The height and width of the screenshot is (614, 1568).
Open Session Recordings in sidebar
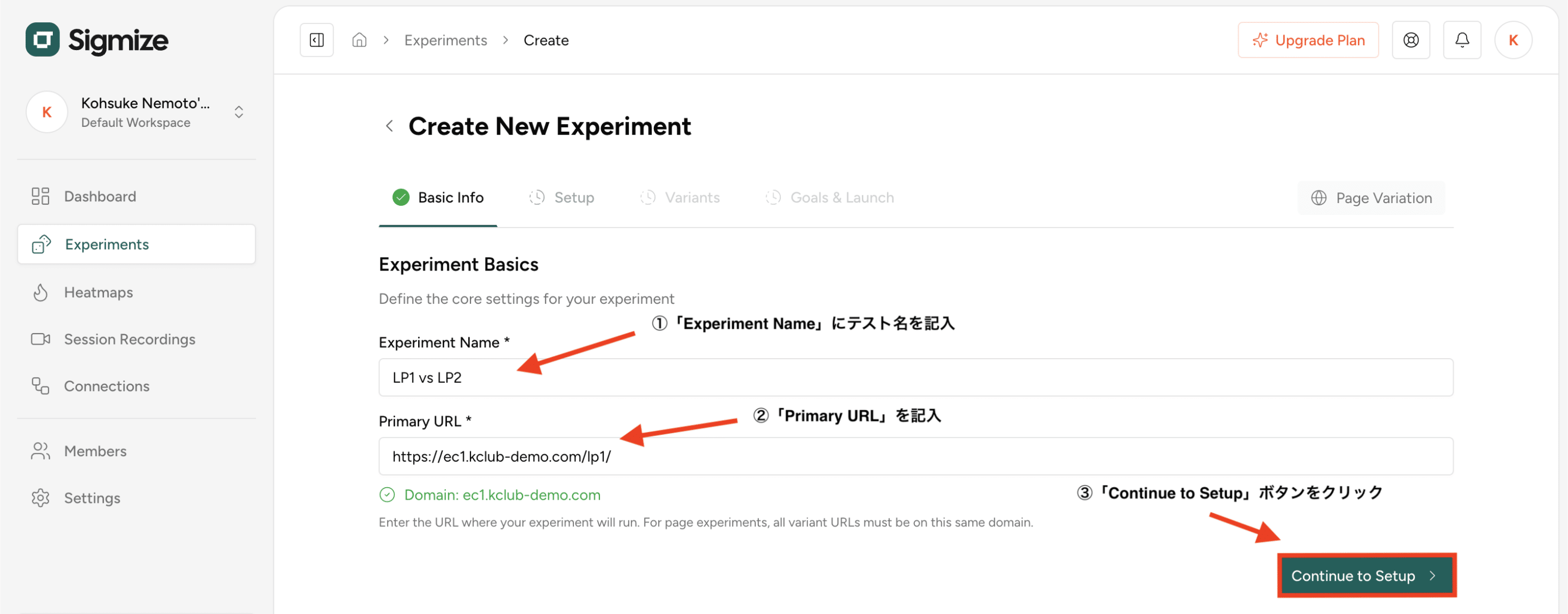[129, 339]
